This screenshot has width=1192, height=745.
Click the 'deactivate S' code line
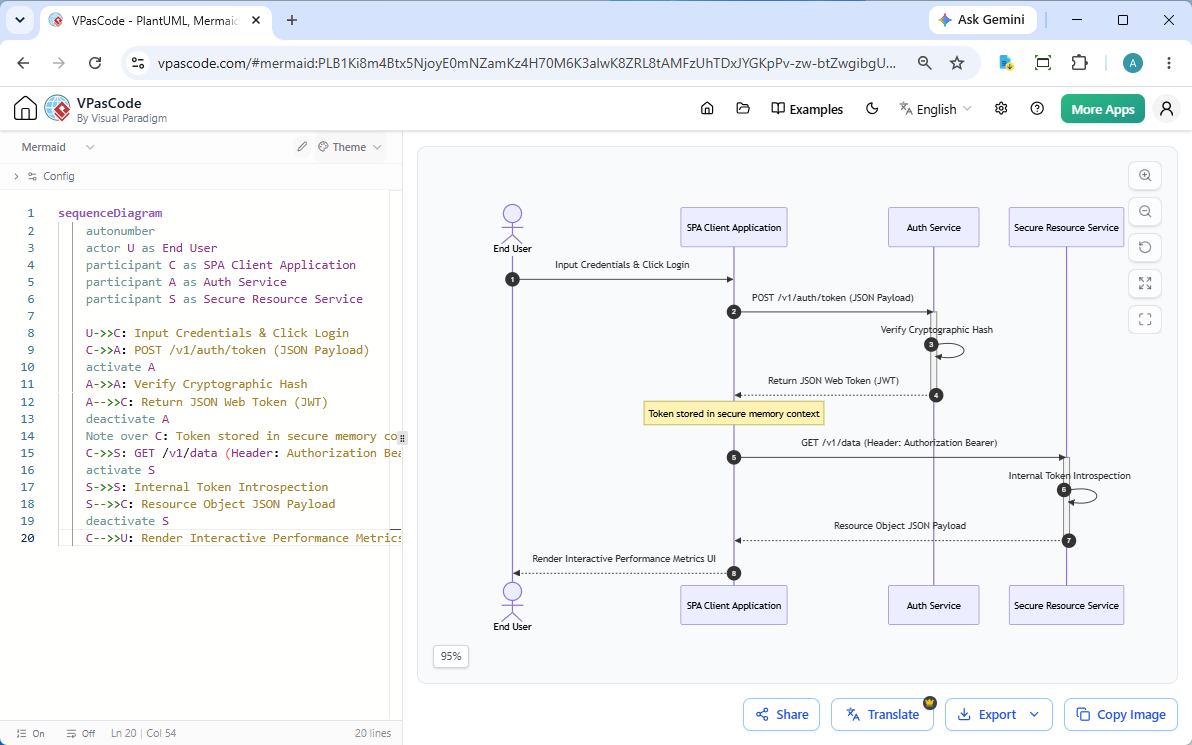[127, 521]
